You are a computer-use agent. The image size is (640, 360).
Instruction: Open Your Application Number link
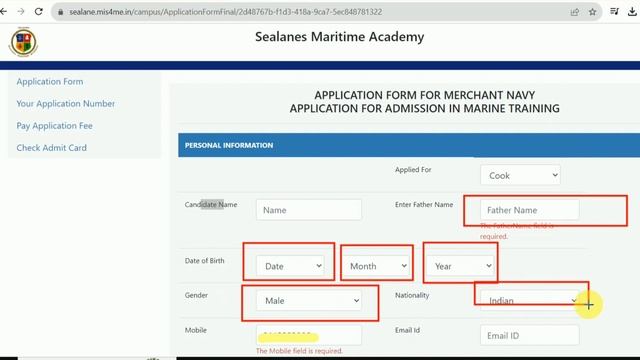tap(65, 104)
